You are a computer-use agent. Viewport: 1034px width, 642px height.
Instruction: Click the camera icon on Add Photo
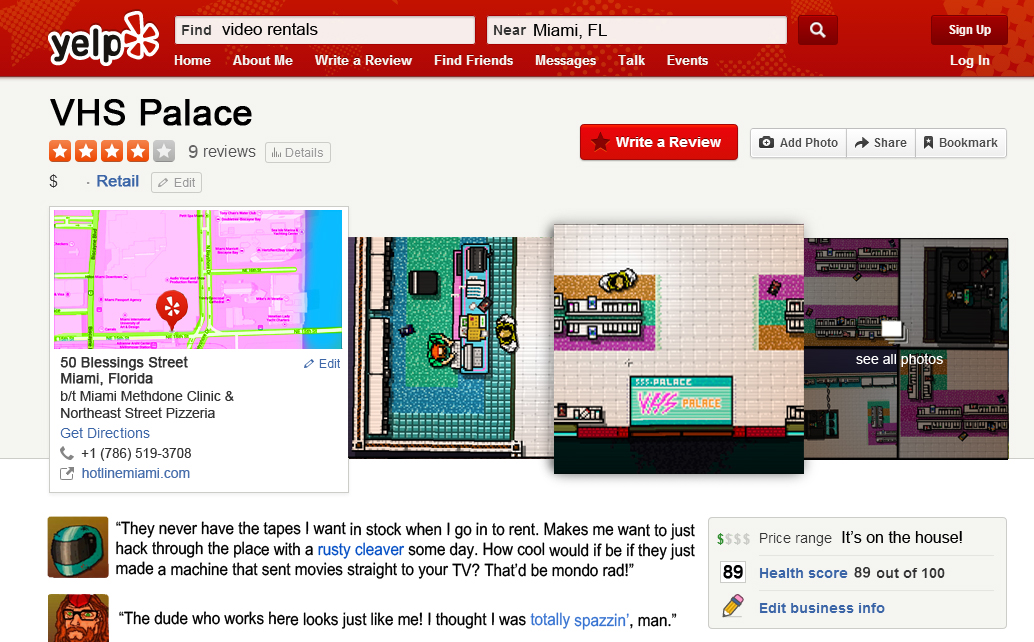[x=766, y=142]
